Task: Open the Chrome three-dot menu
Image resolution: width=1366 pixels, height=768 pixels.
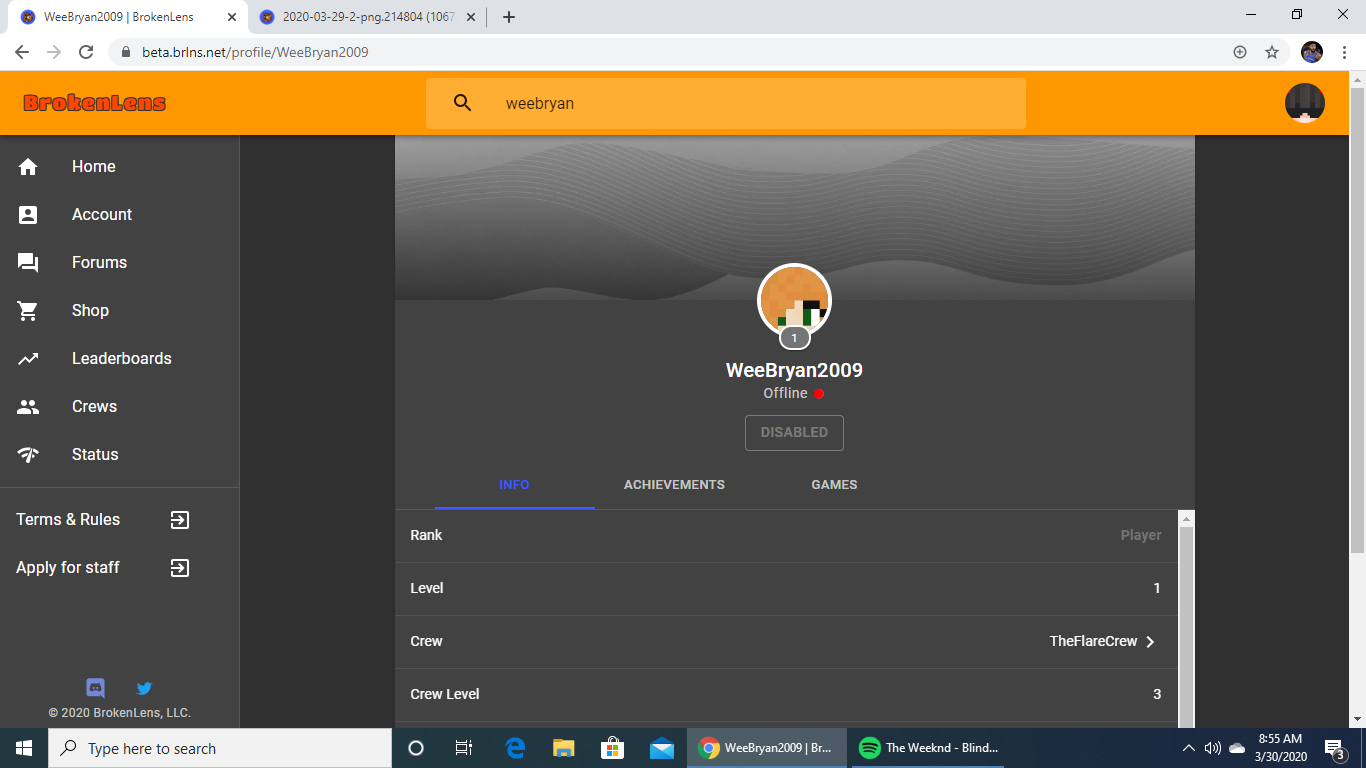Action: [1344, 52]
